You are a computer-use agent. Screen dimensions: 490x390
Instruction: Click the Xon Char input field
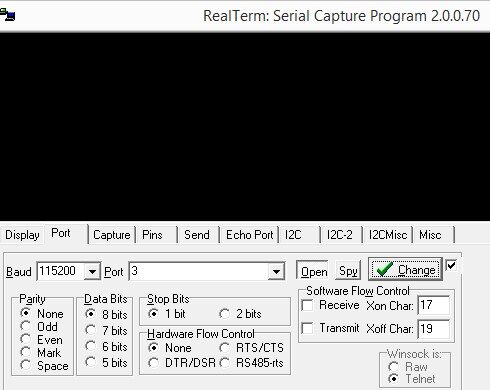point(433,305)
